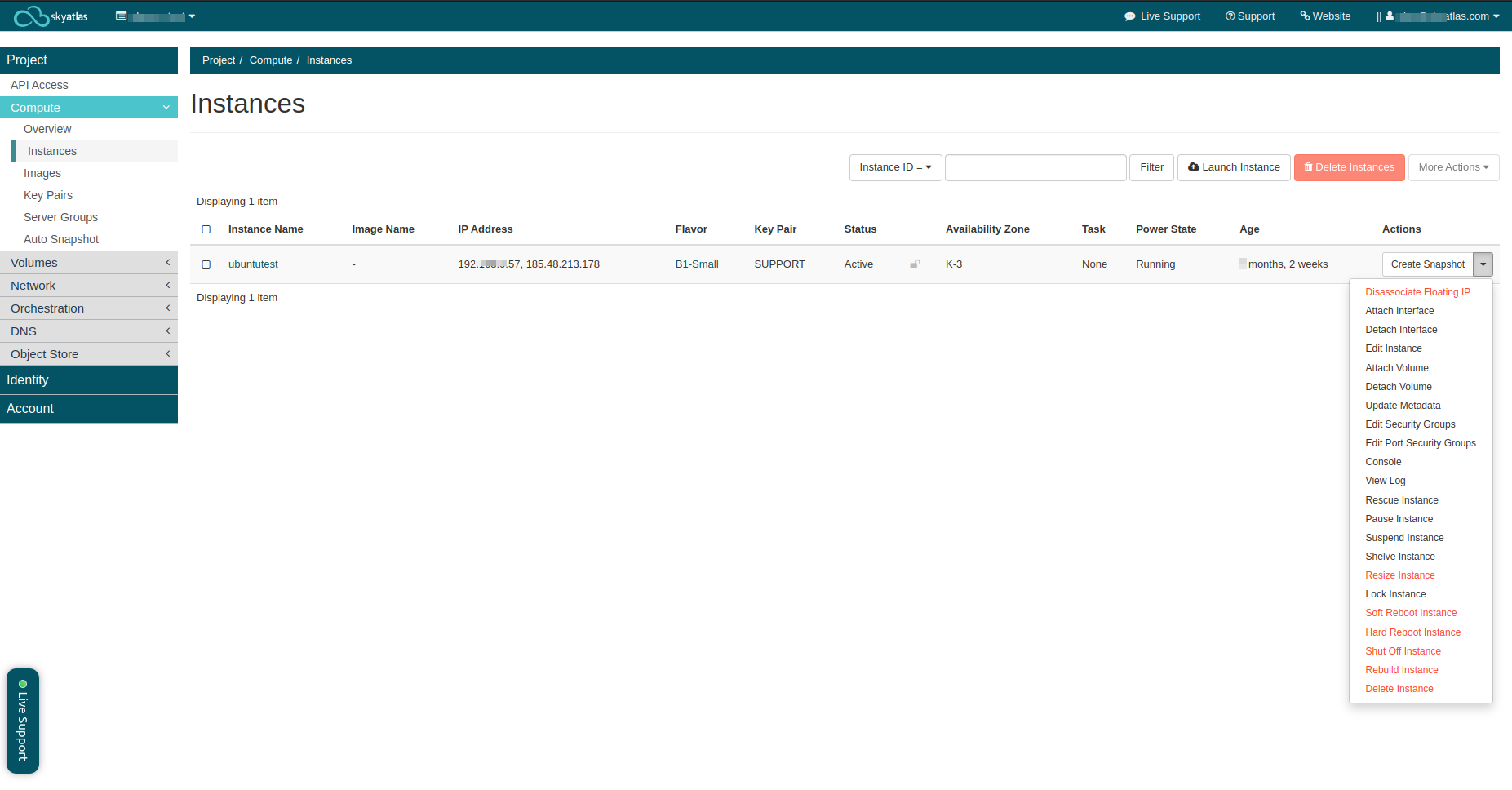This screenshot has width=1512, height=790.
Task: Open the project selector icon in header
Action: 122,16
